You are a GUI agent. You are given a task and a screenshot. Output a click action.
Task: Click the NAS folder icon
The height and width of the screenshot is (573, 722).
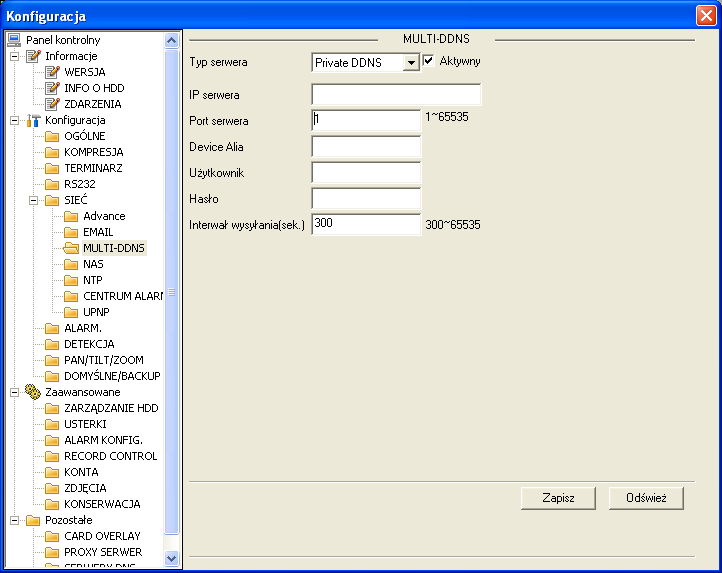pos(71,264)
